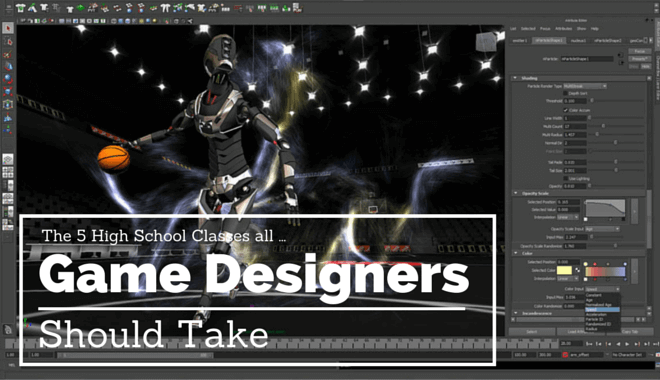Open the Opacity Scale Interpolation dropdown
The image size is (660, 380).
click(568, 218)
